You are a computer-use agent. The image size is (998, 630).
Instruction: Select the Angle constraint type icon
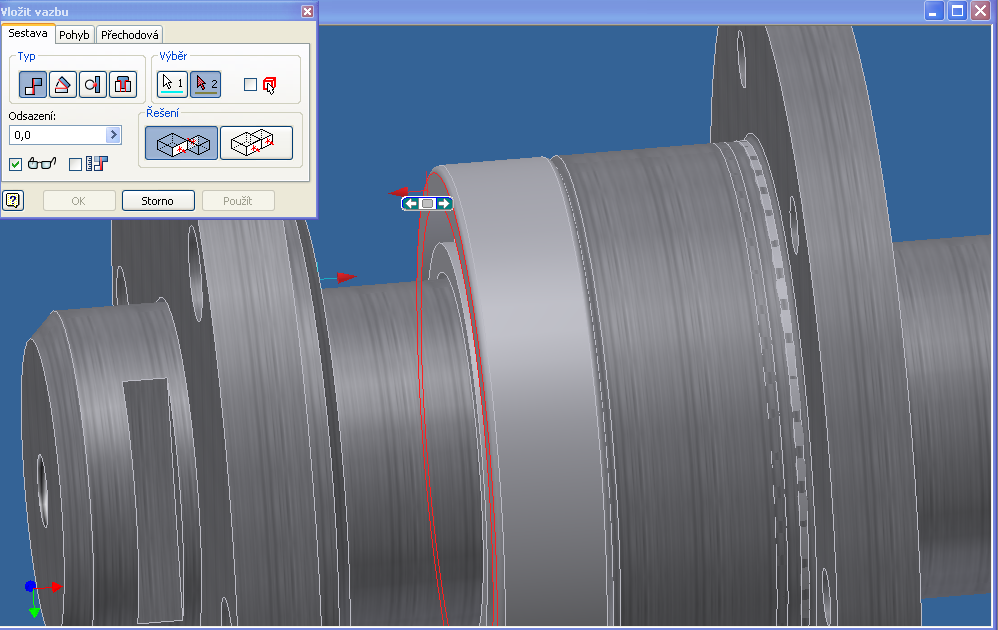[x=62, y=85]
